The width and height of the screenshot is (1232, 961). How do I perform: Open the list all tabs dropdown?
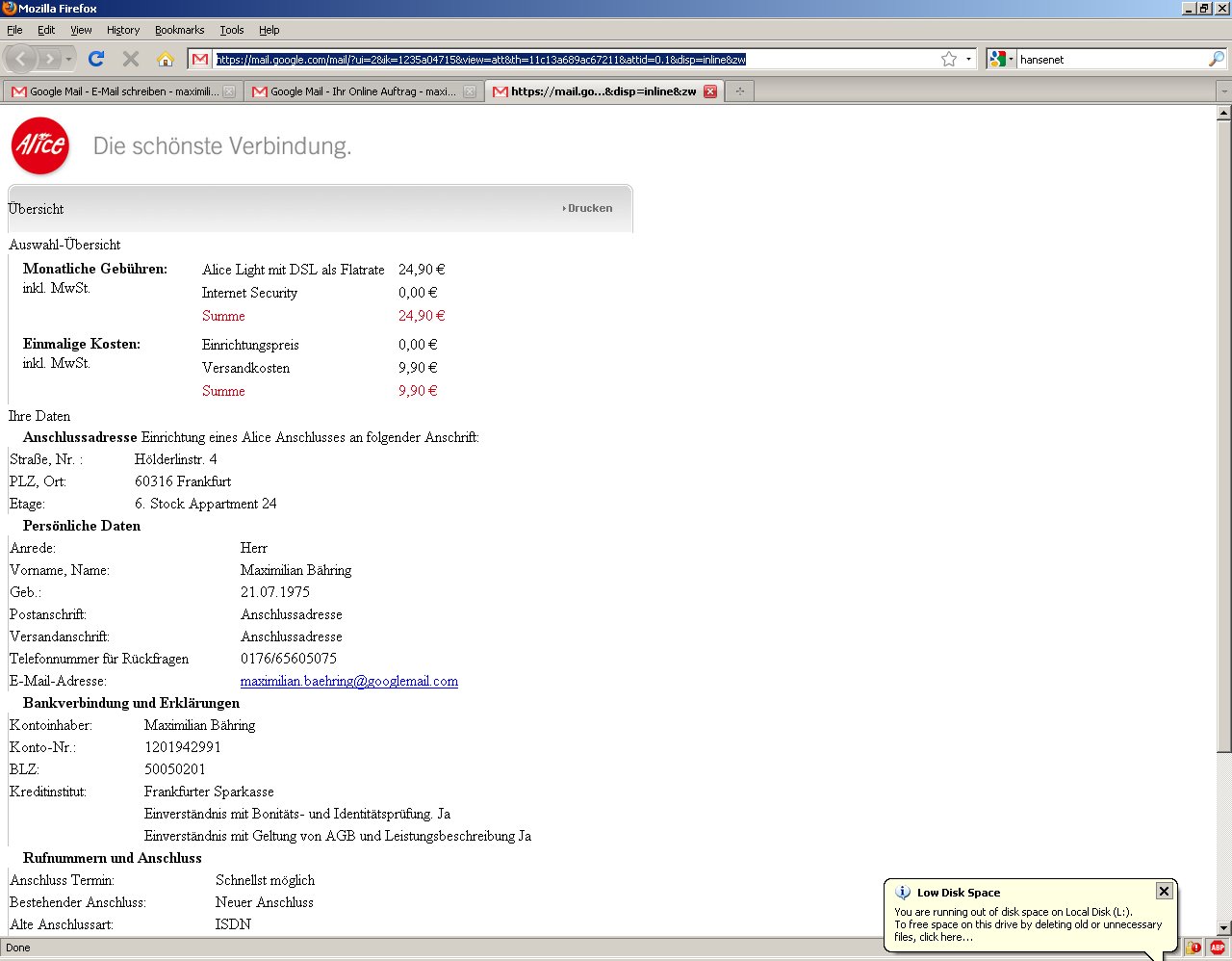[1223, 91]
